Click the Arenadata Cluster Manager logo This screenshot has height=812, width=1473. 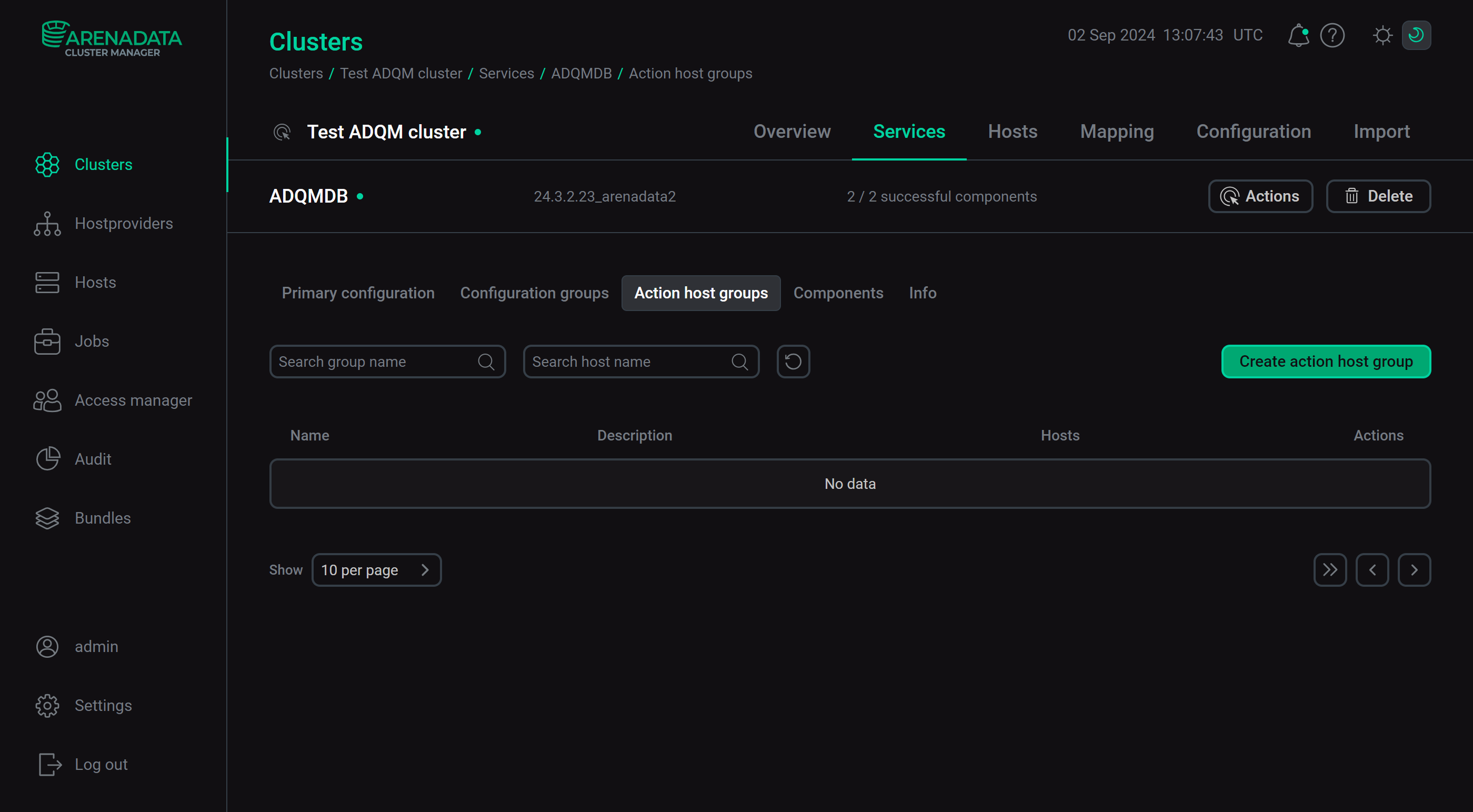(112, 39)
